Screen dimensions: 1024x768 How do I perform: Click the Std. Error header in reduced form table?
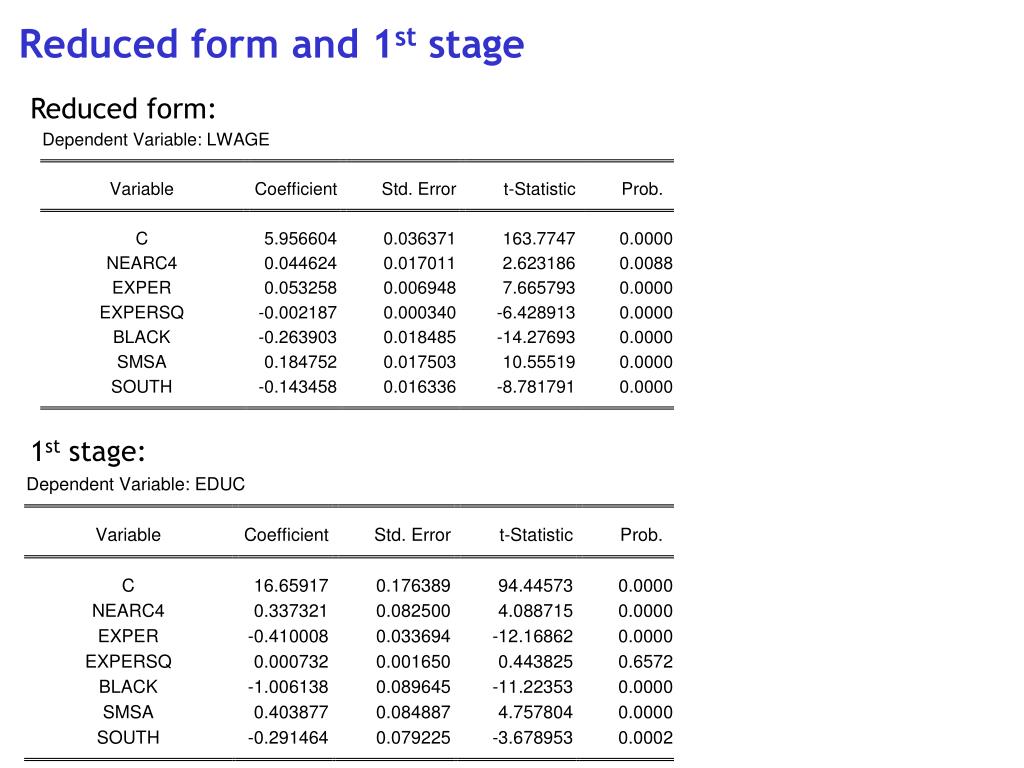[419, 189]
